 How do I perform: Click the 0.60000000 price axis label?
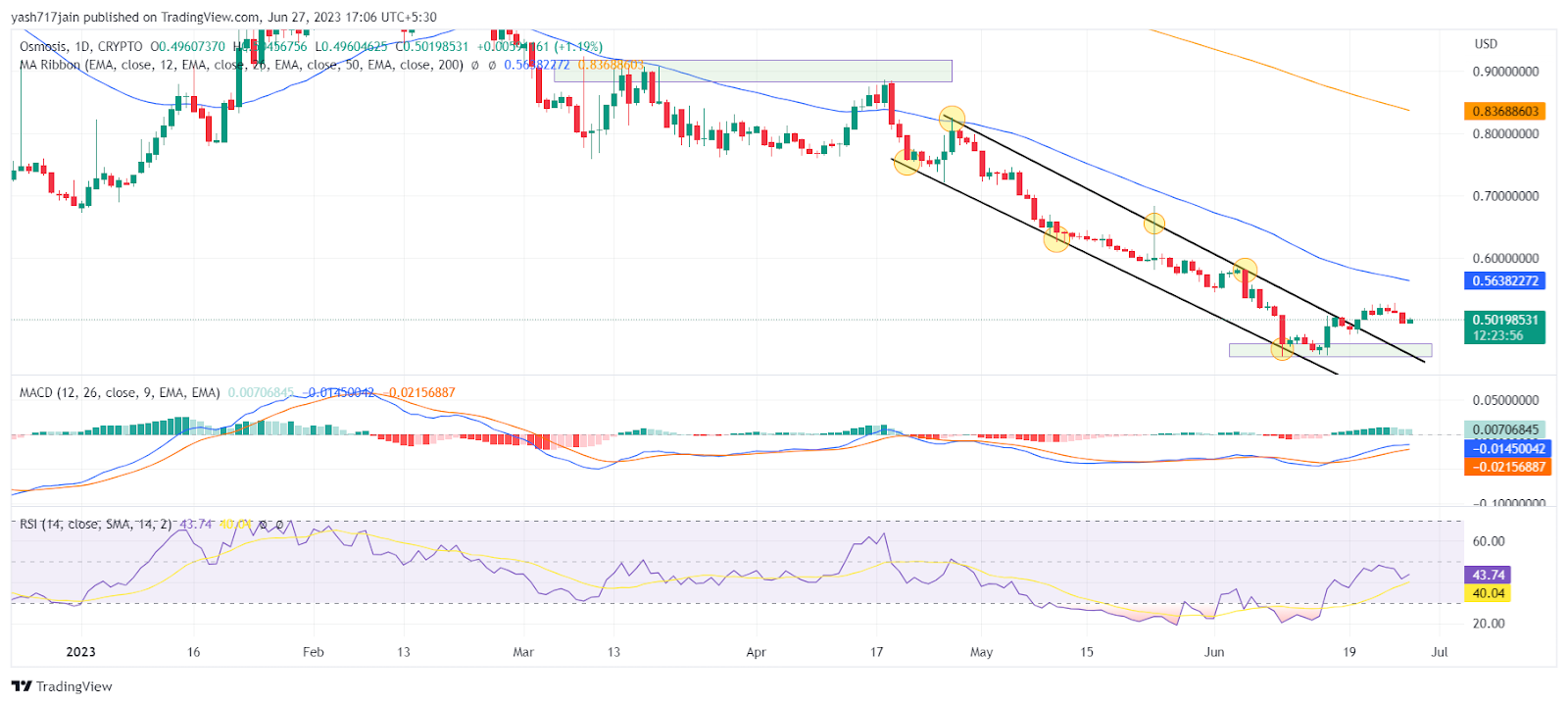[1505, 259]
